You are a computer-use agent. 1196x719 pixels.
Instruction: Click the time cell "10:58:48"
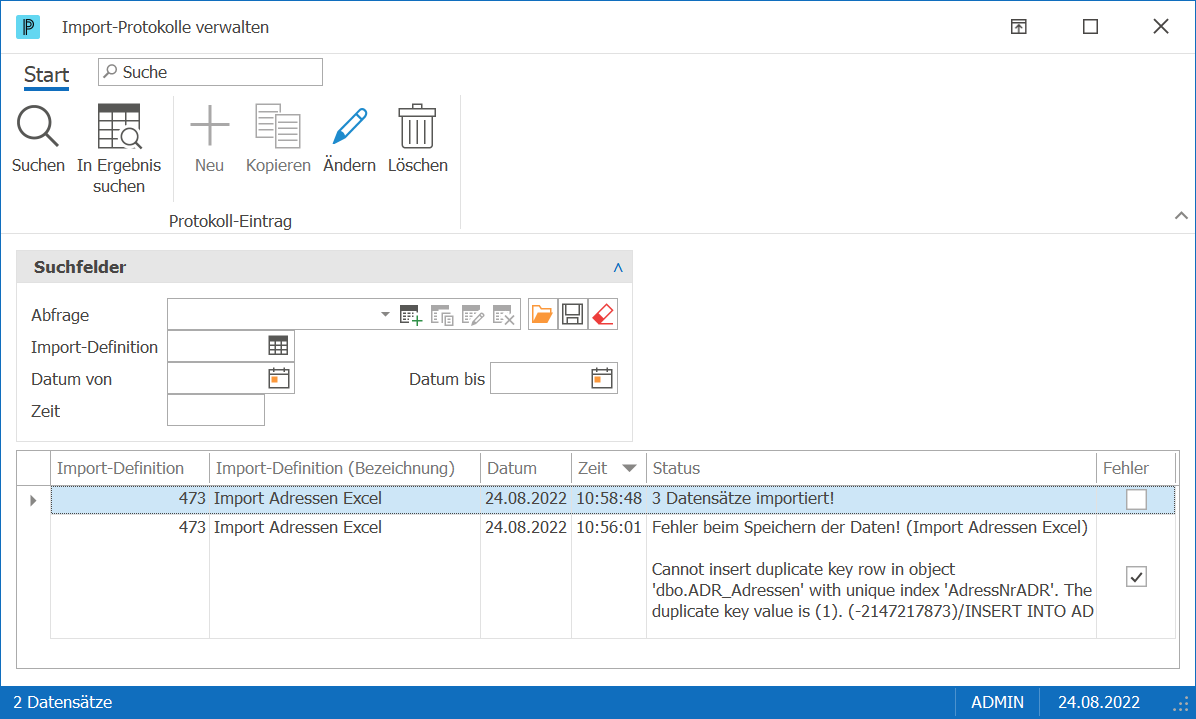pyautogui.click(x=609, y=499)
